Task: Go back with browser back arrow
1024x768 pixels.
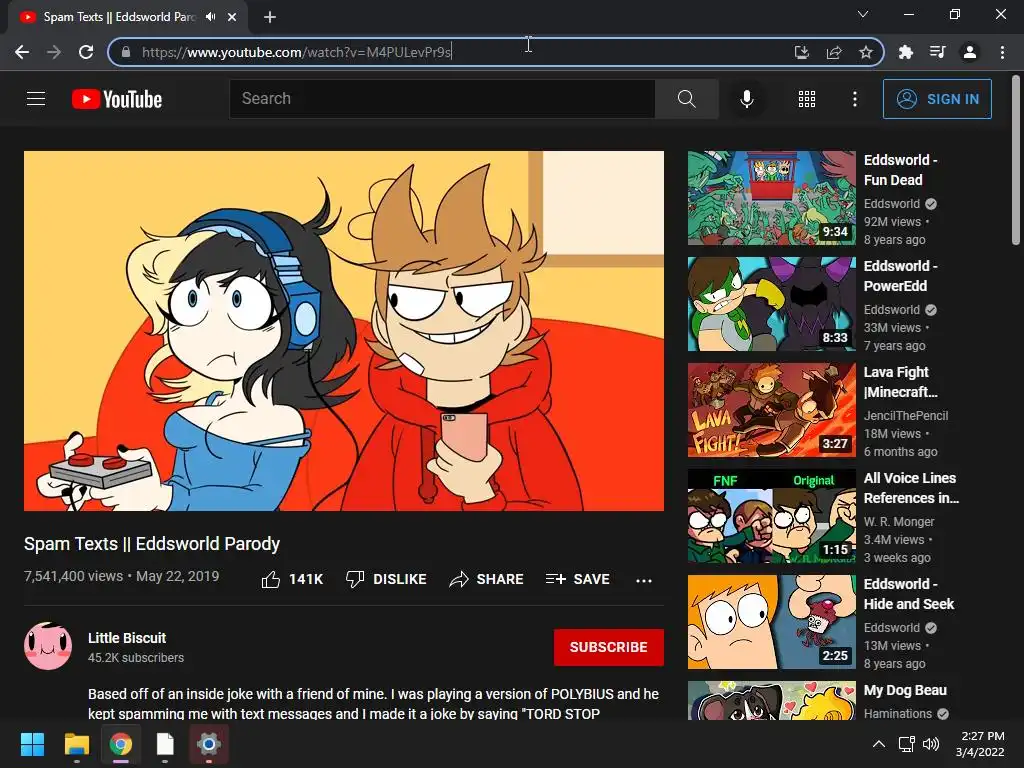Action: click(x=22, y=52)
